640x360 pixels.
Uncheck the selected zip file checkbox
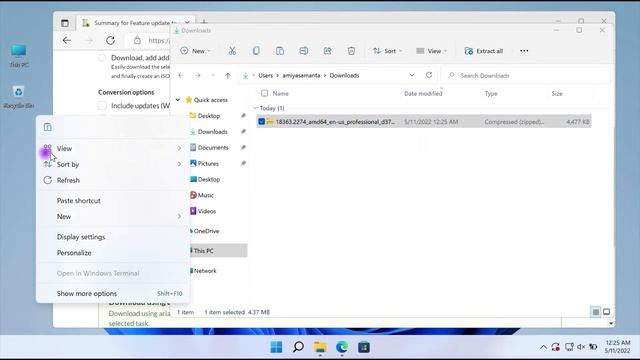pyautogui.click(x=262, y=122)
